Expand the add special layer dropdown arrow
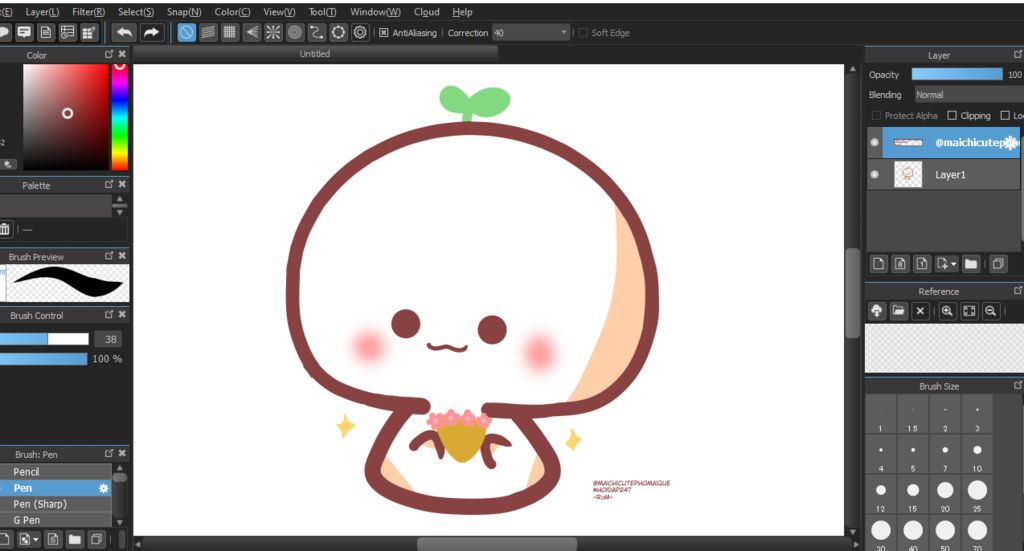 click(x=953, y=264)
